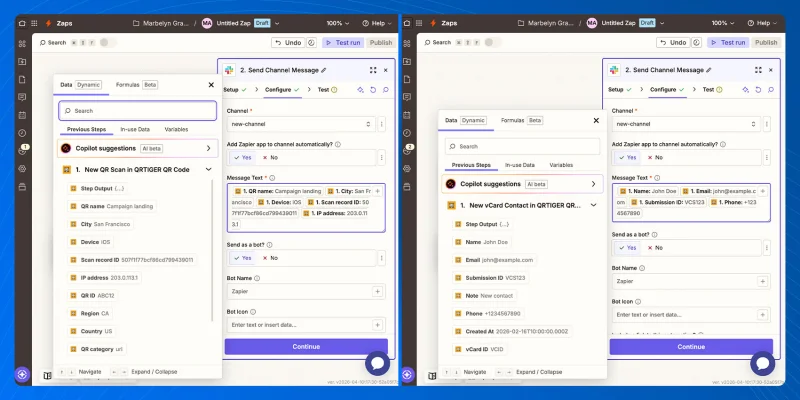The height and width of the screenshot is (400, 800).
Task: Open Test tab in left step panel
Action: click(327, 89)
